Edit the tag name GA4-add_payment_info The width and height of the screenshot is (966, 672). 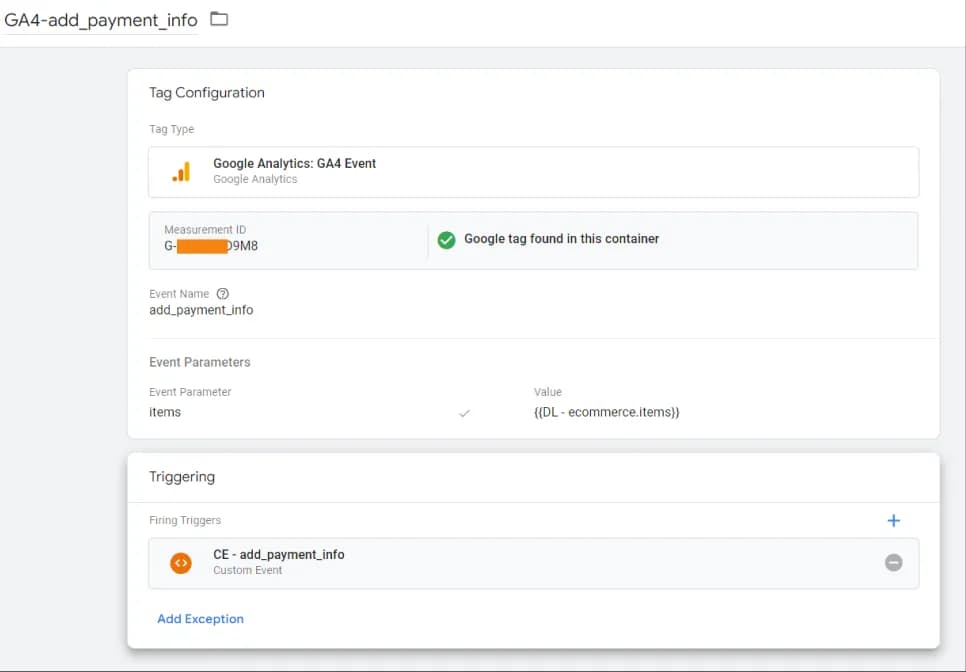(x=100, y=20)
